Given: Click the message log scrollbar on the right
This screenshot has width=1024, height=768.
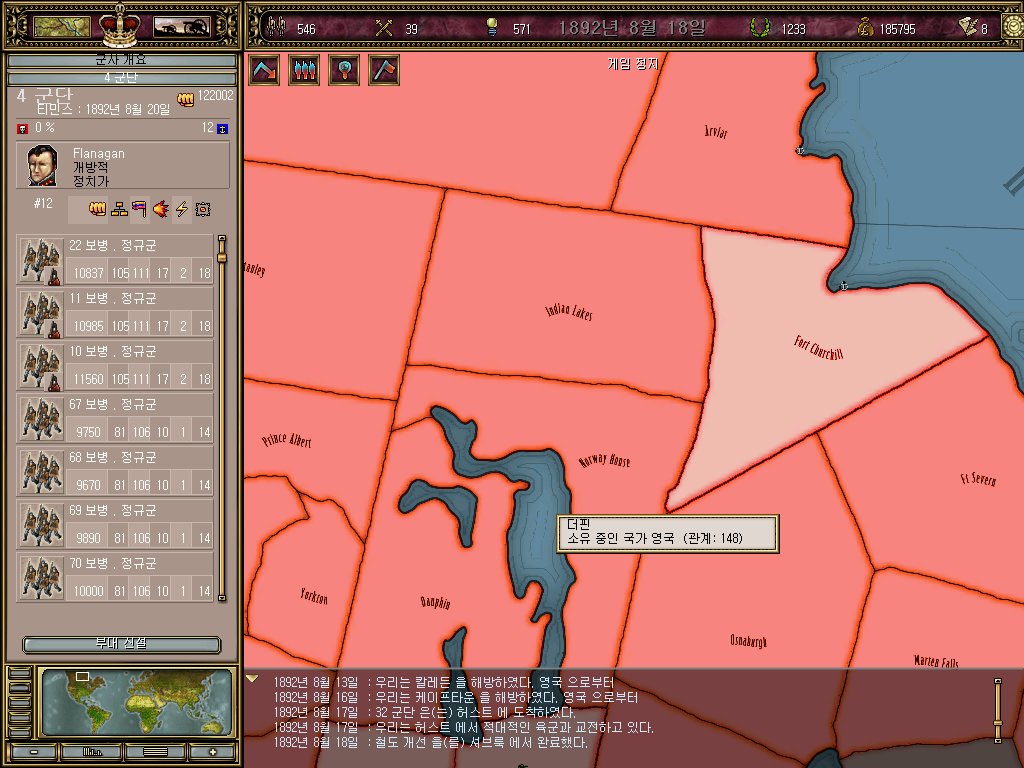Looking at the screenshot, I should [997, 711].
